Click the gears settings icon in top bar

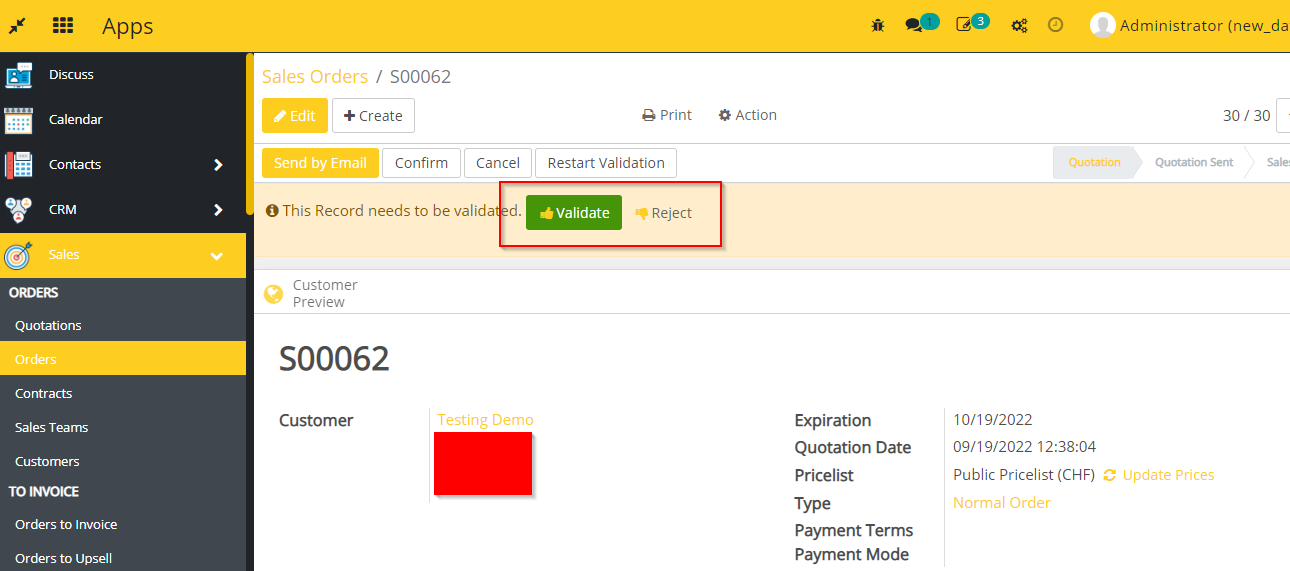[1019, 26]
